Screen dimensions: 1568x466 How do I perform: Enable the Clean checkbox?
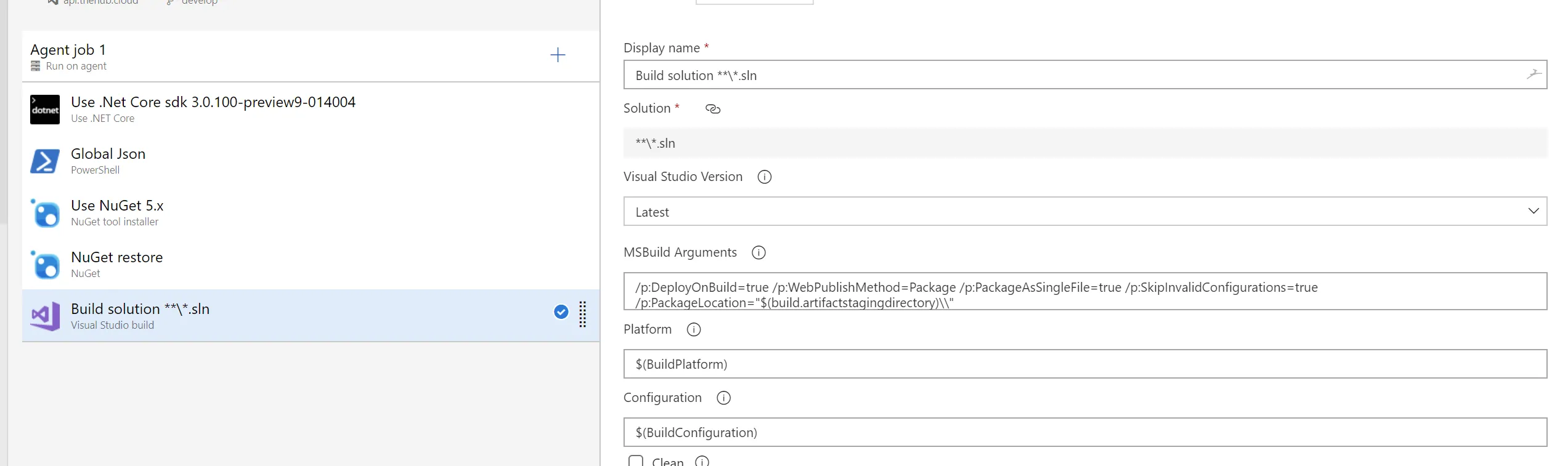pyautogui.click(x=636, y=461)
